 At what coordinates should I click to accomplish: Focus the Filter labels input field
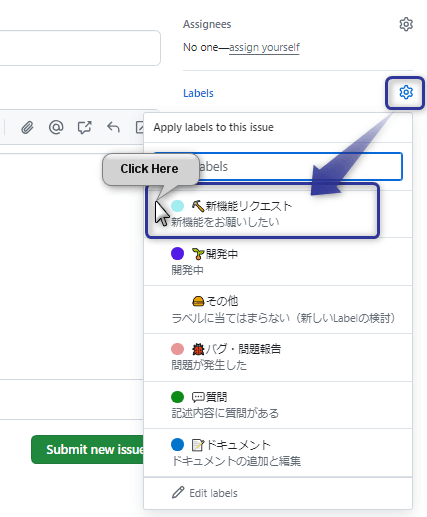tap(278, 166)
